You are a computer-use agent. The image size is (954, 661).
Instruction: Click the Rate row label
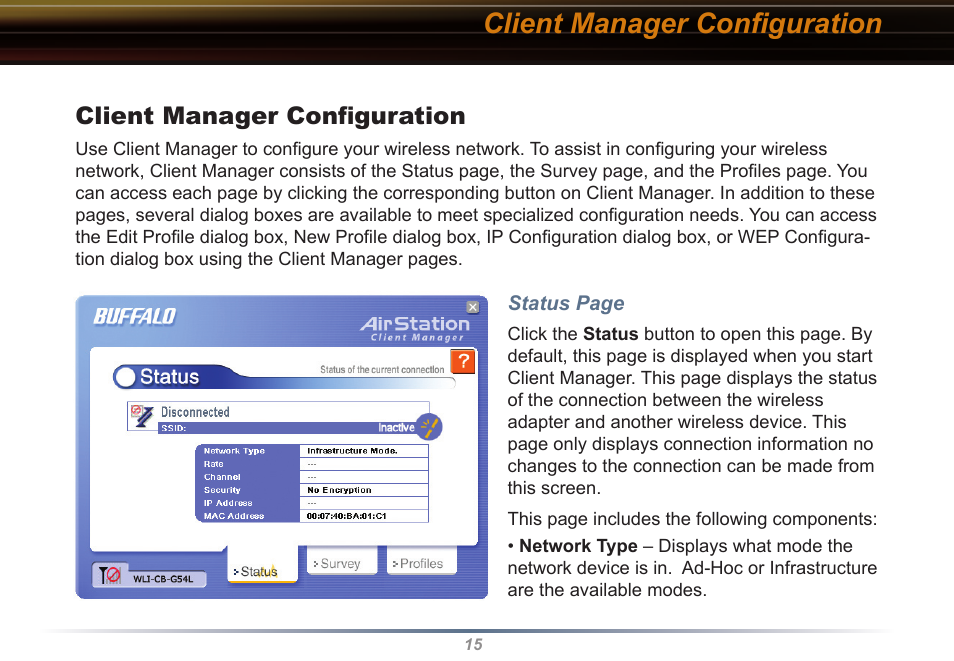[214, 464]
